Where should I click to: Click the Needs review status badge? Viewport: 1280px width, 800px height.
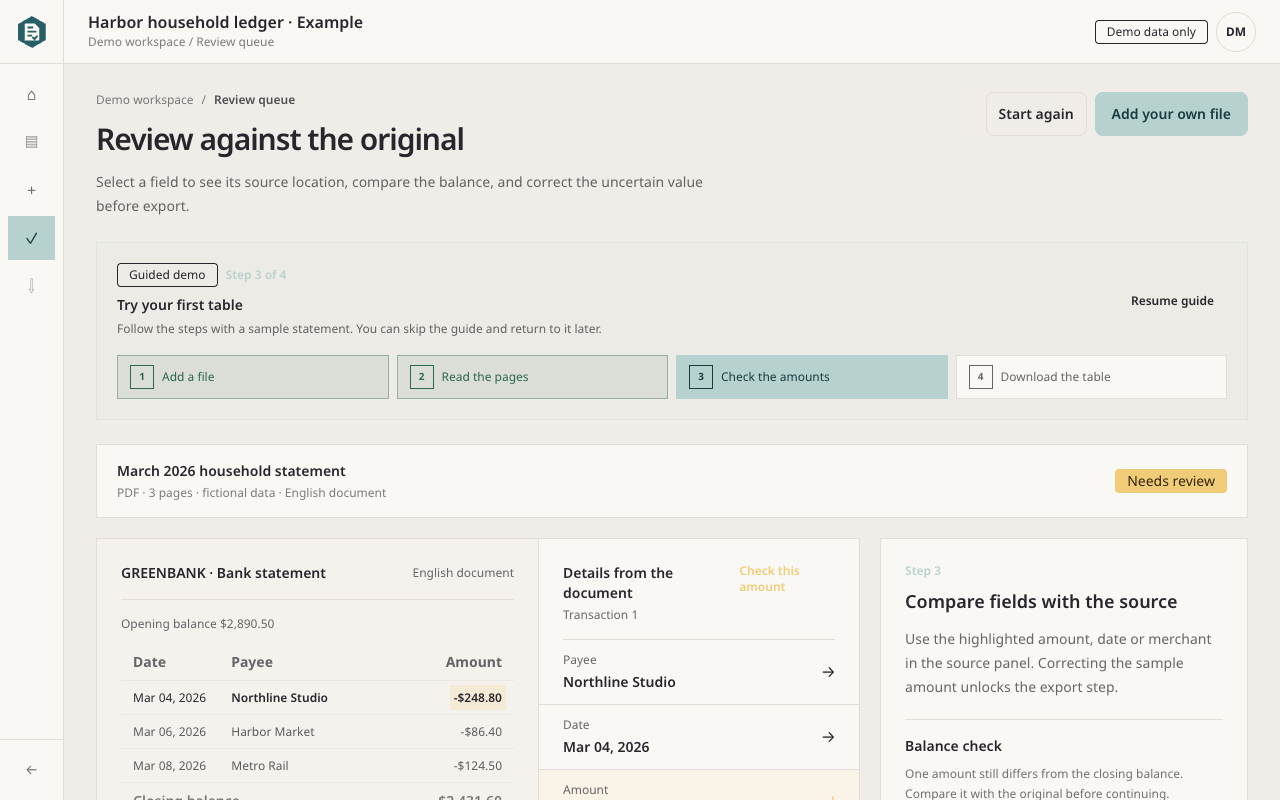click(x=1171, y=481)
